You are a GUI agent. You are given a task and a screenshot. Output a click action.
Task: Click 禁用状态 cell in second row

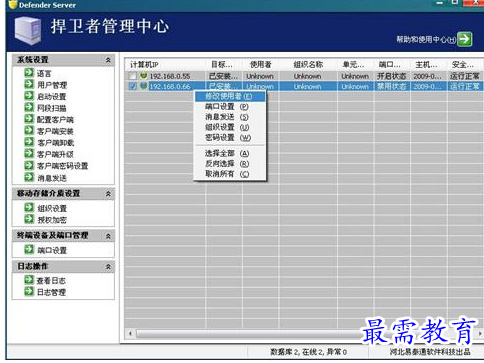coord(391,87)
